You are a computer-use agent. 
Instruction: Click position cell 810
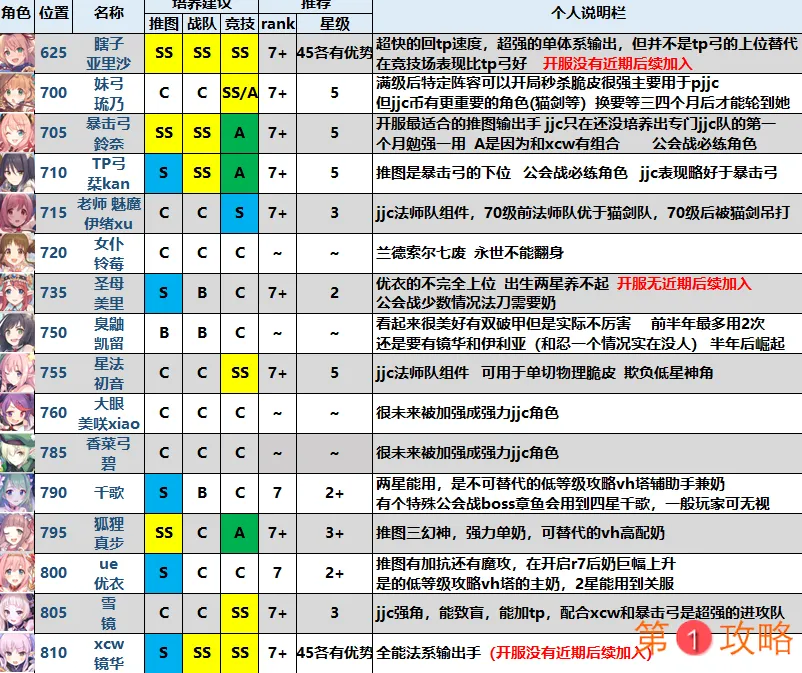point(54,653)
